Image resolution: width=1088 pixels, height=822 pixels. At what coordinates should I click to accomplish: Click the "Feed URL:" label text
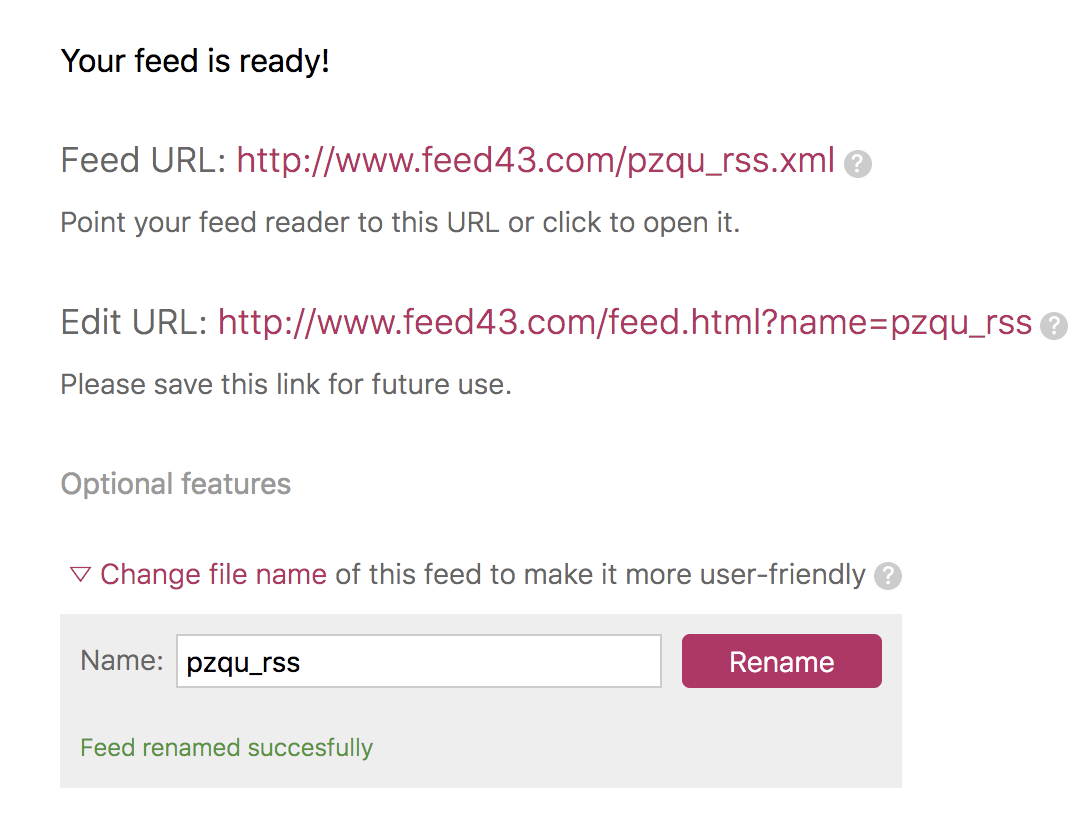143,161
